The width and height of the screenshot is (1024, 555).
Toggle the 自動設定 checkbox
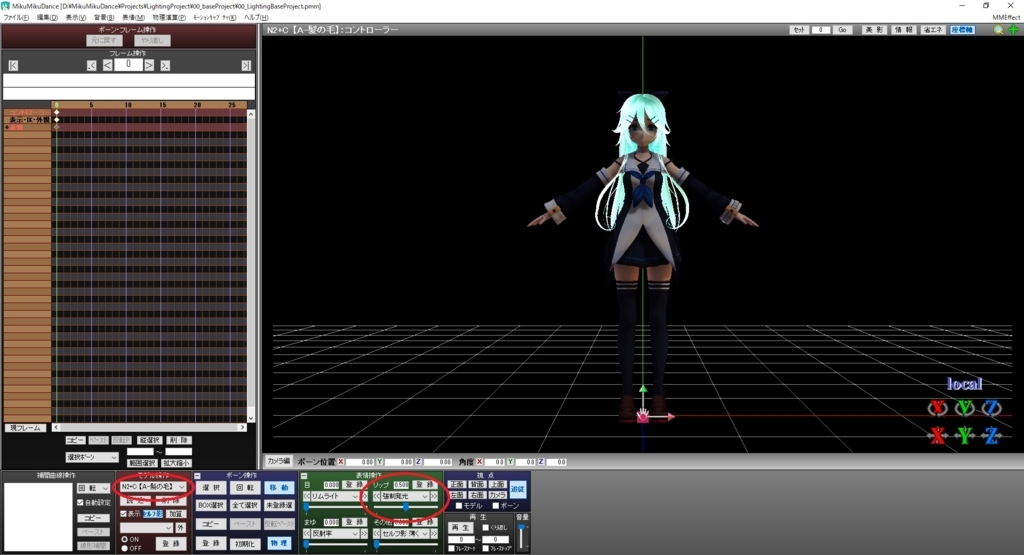point(80,503)
